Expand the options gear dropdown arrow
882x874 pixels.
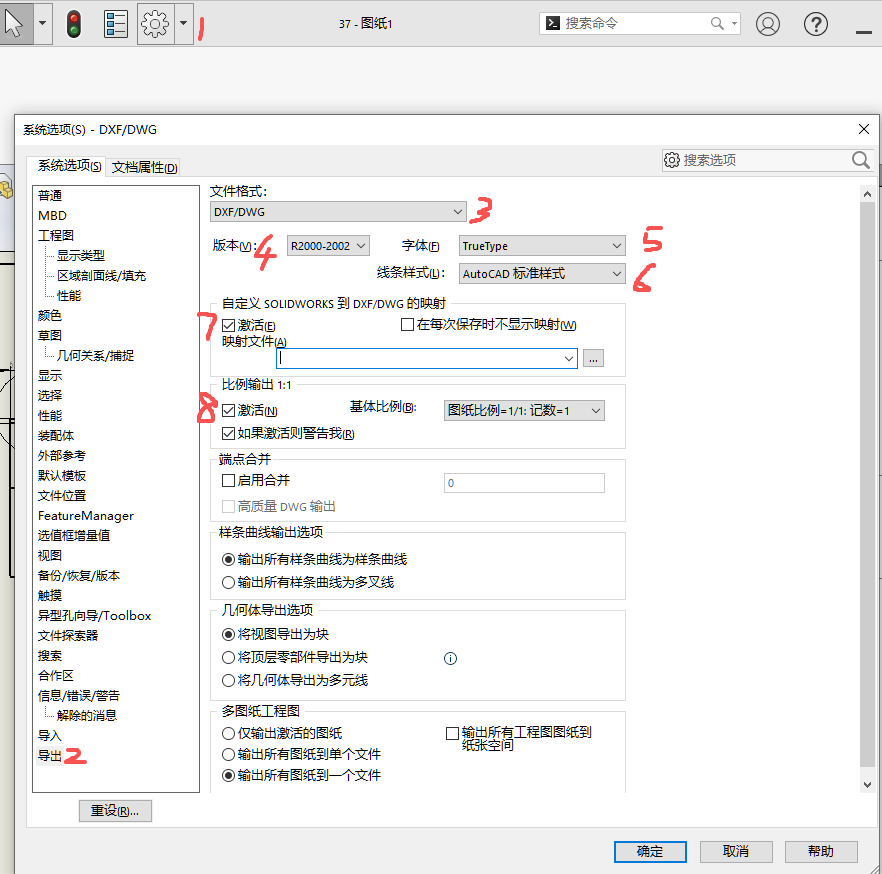183,24
